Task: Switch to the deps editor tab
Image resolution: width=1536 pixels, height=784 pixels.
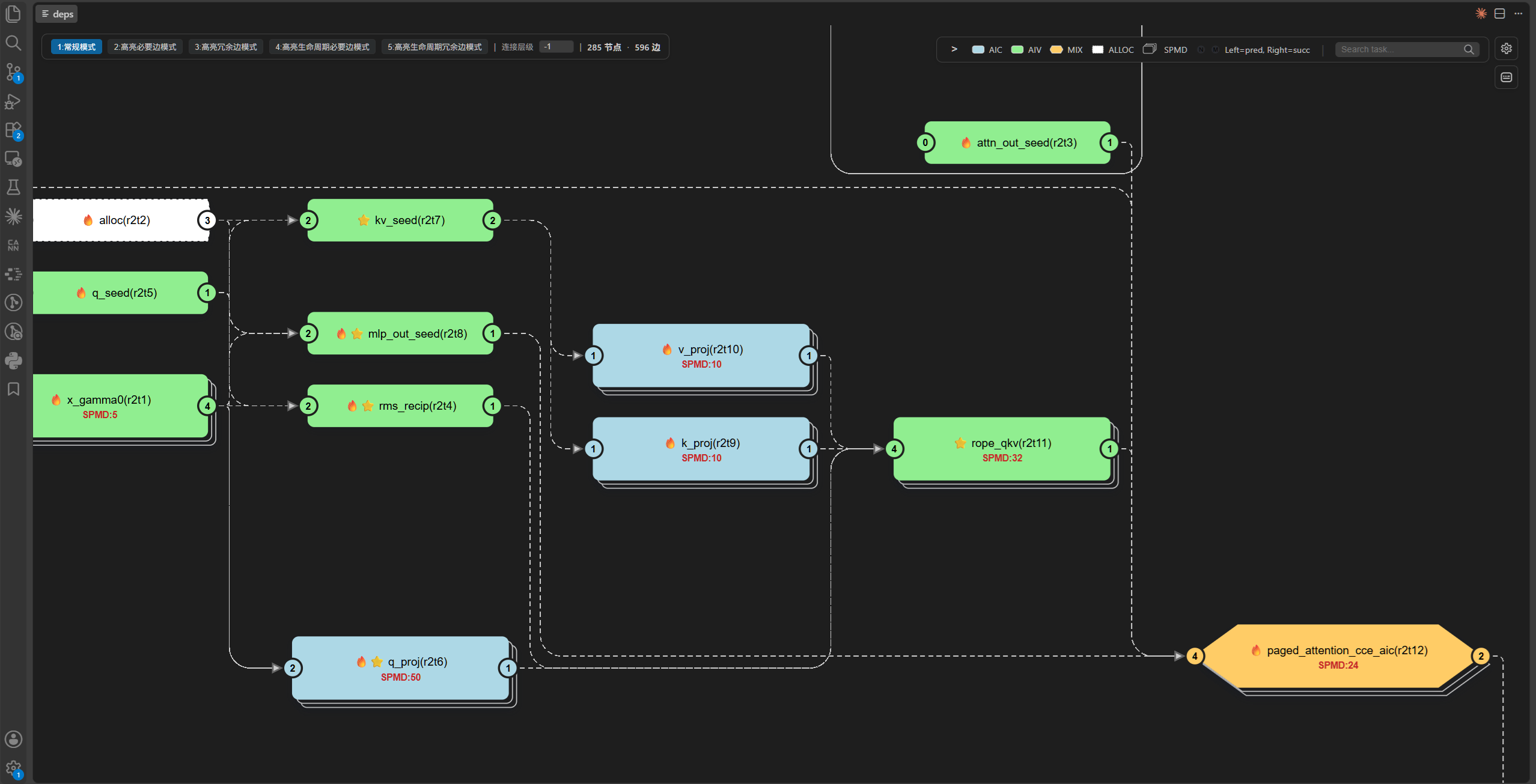Action: (x=57, y=14)
